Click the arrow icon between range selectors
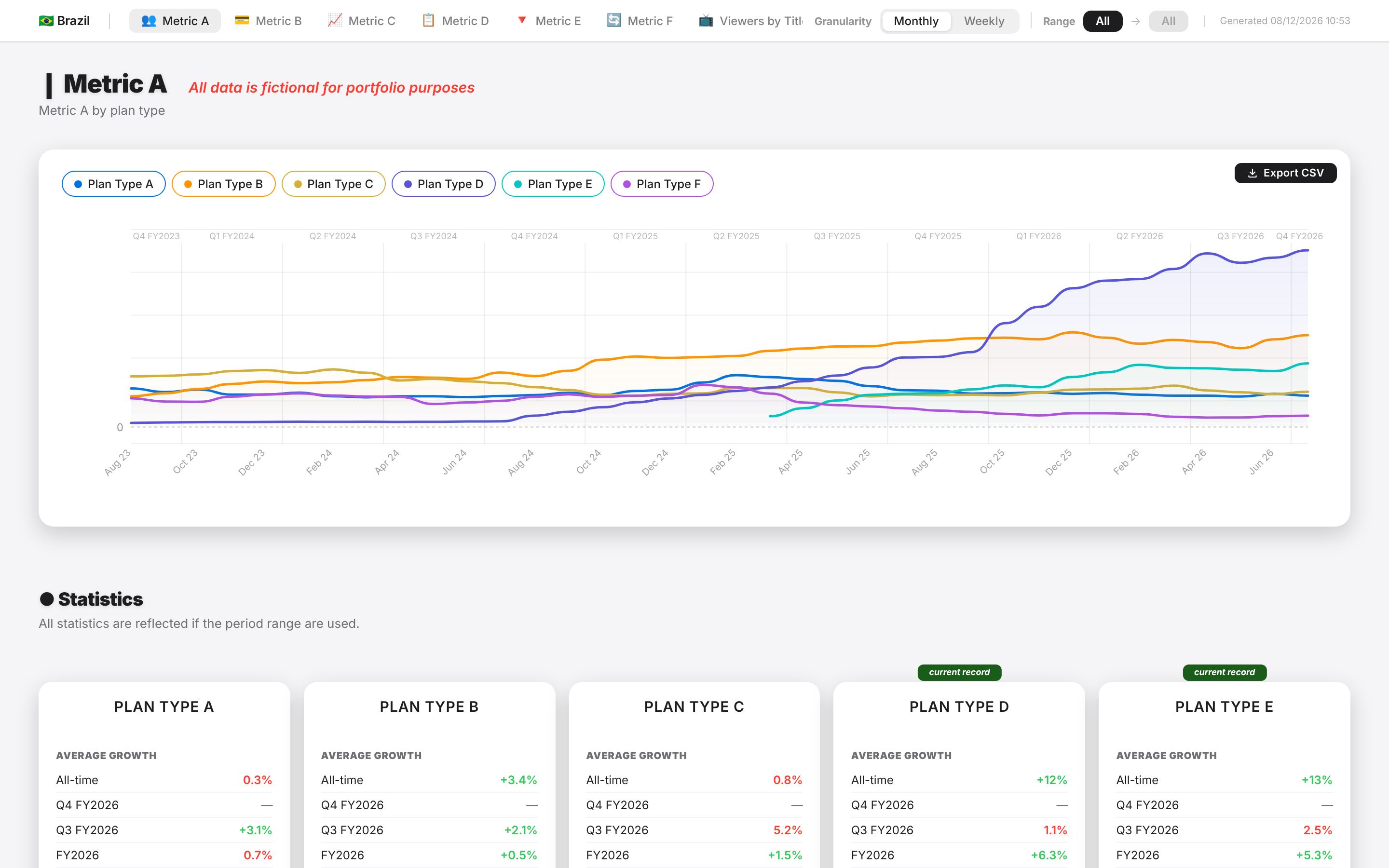Image resolution: width=1389 pixels, height=868 pixels. pyautogui.click(x=1135, y=21)
